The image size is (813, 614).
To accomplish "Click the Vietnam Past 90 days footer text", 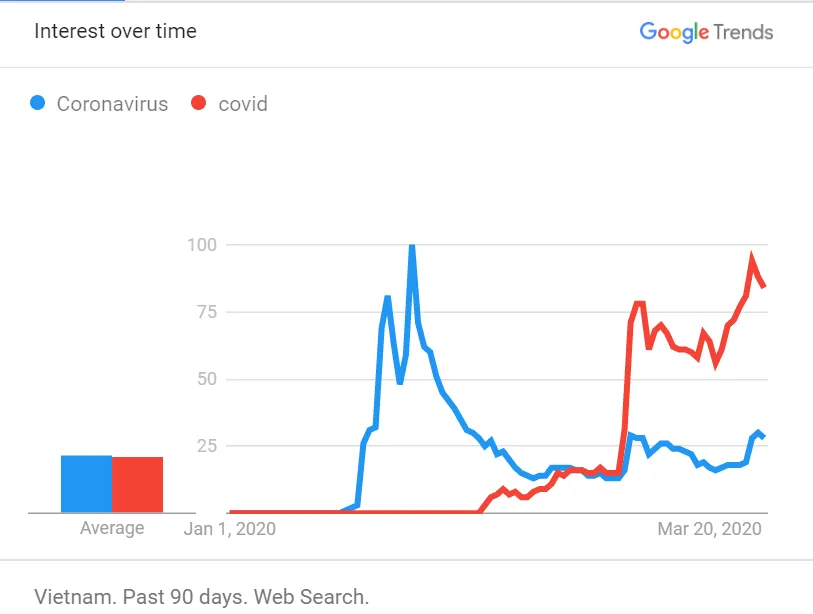I will 202,597.
